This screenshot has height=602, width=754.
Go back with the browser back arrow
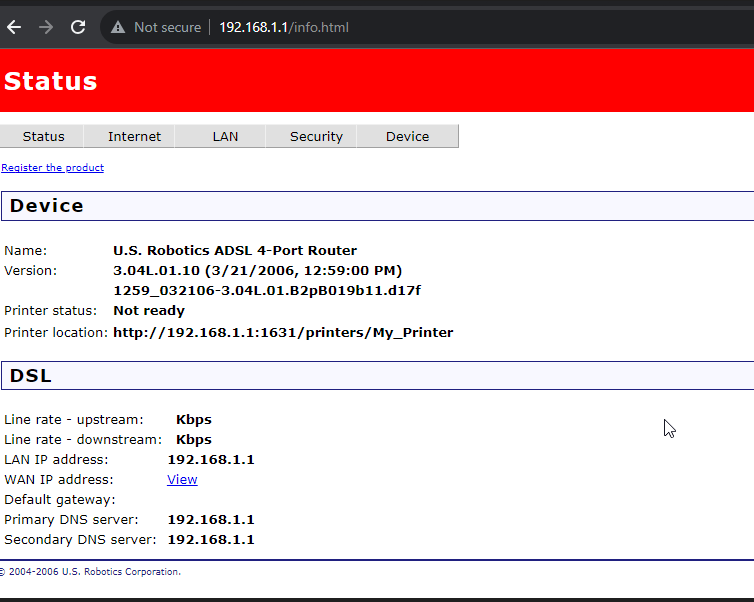14,27
